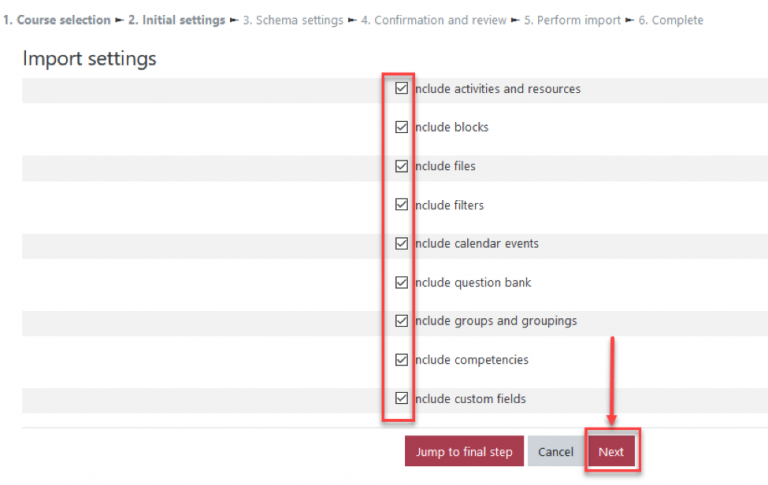The width and height of the screenshot is (768, 485).
Task: Toggle the Include blocks checkbox
Action: [x=401, y=127]
